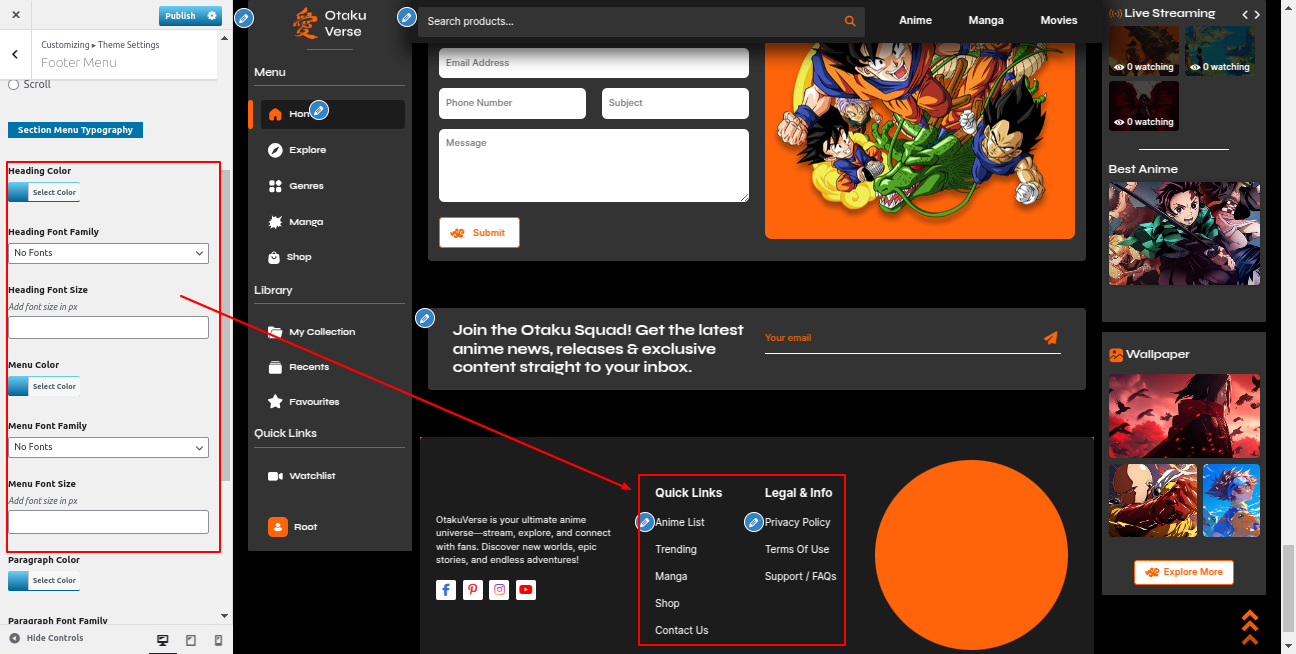This screenshot has height=654, width=1296.
Task: Select Color for Heading Color
Action: click(44, 192)
